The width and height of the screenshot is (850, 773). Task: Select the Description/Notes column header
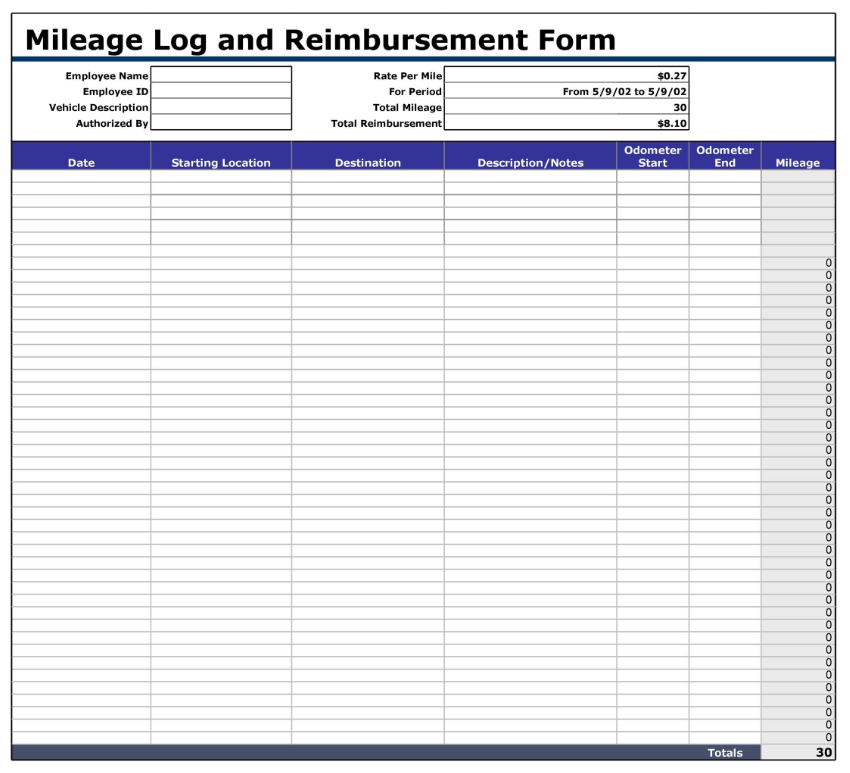[x=530, y=162]
